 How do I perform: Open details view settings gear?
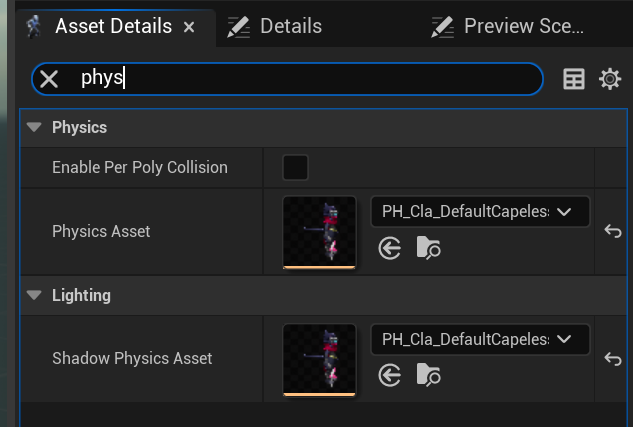(x=610, y=79)
